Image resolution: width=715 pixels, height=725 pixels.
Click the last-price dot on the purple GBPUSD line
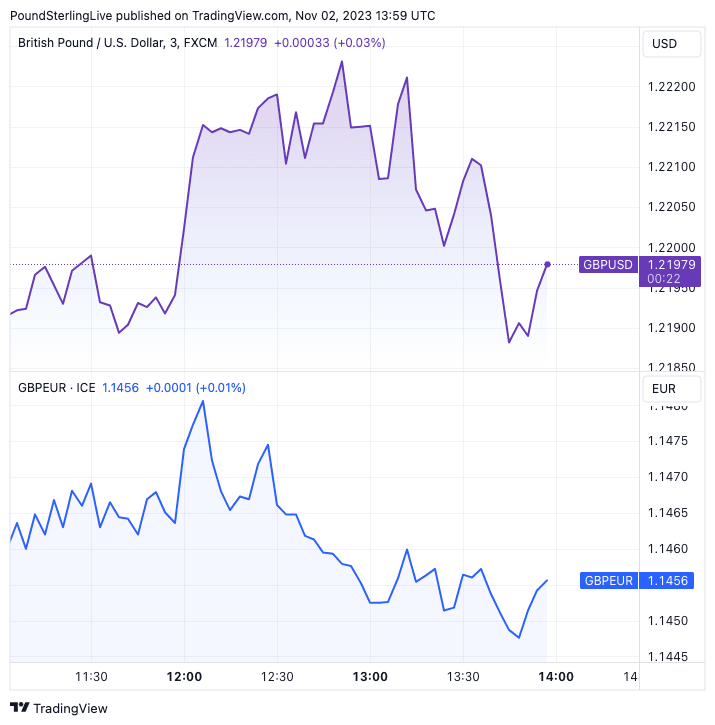tap(547, 264)
